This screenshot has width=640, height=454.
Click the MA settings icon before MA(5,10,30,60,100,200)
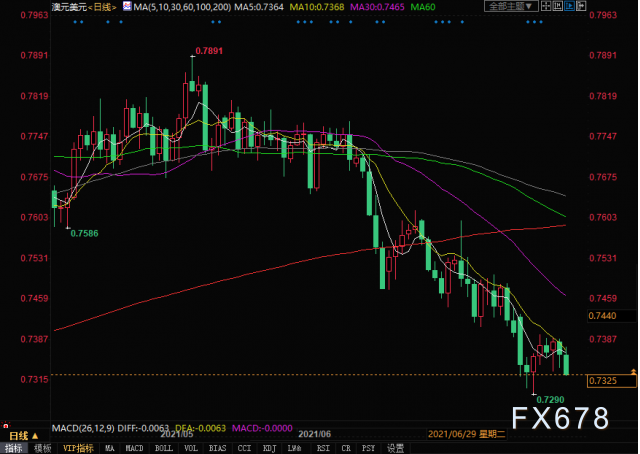pos(127,7)
